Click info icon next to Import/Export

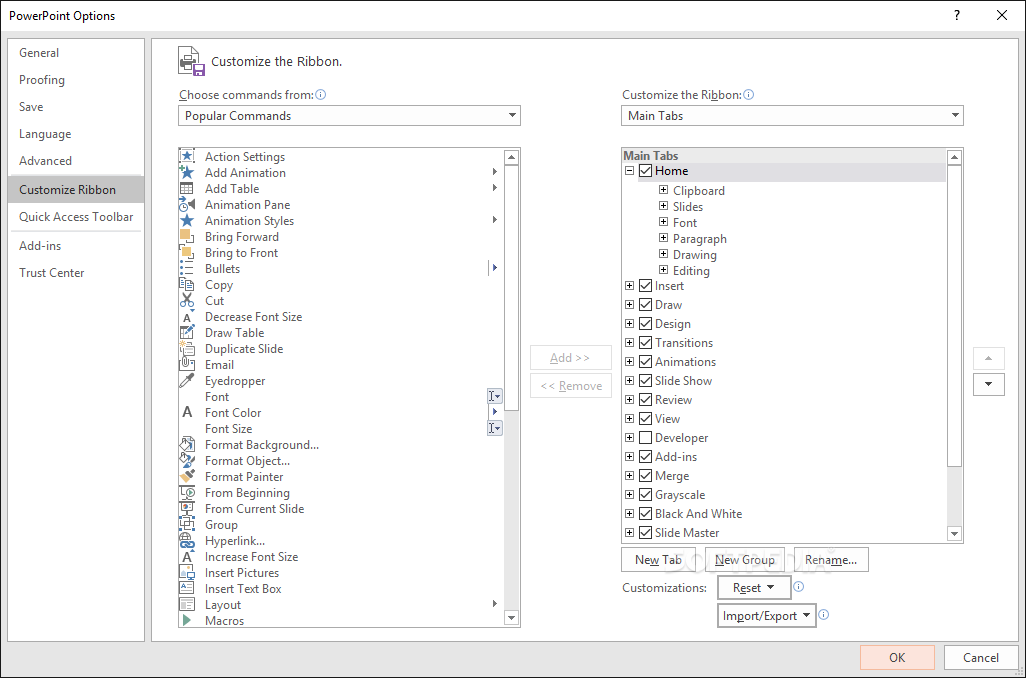pyautogui.click(x=824, y=615)
